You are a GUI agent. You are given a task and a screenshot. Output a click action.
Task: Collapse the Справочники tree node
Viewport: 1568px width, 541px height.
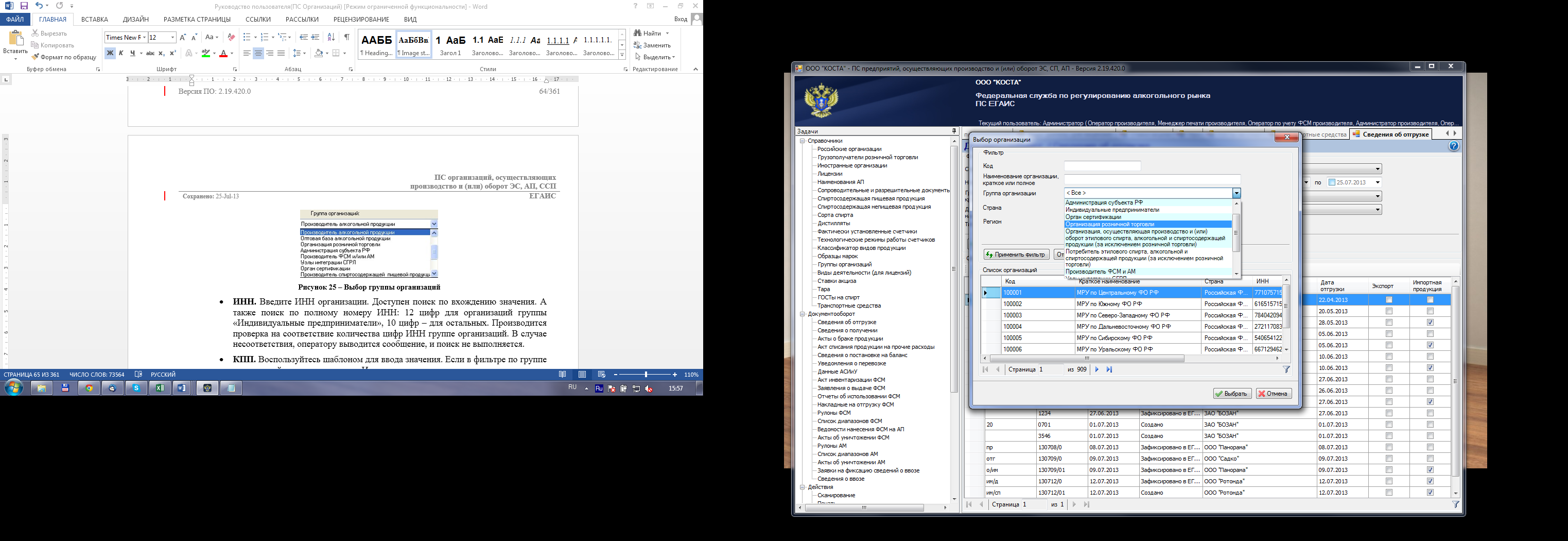pos(802,141)
